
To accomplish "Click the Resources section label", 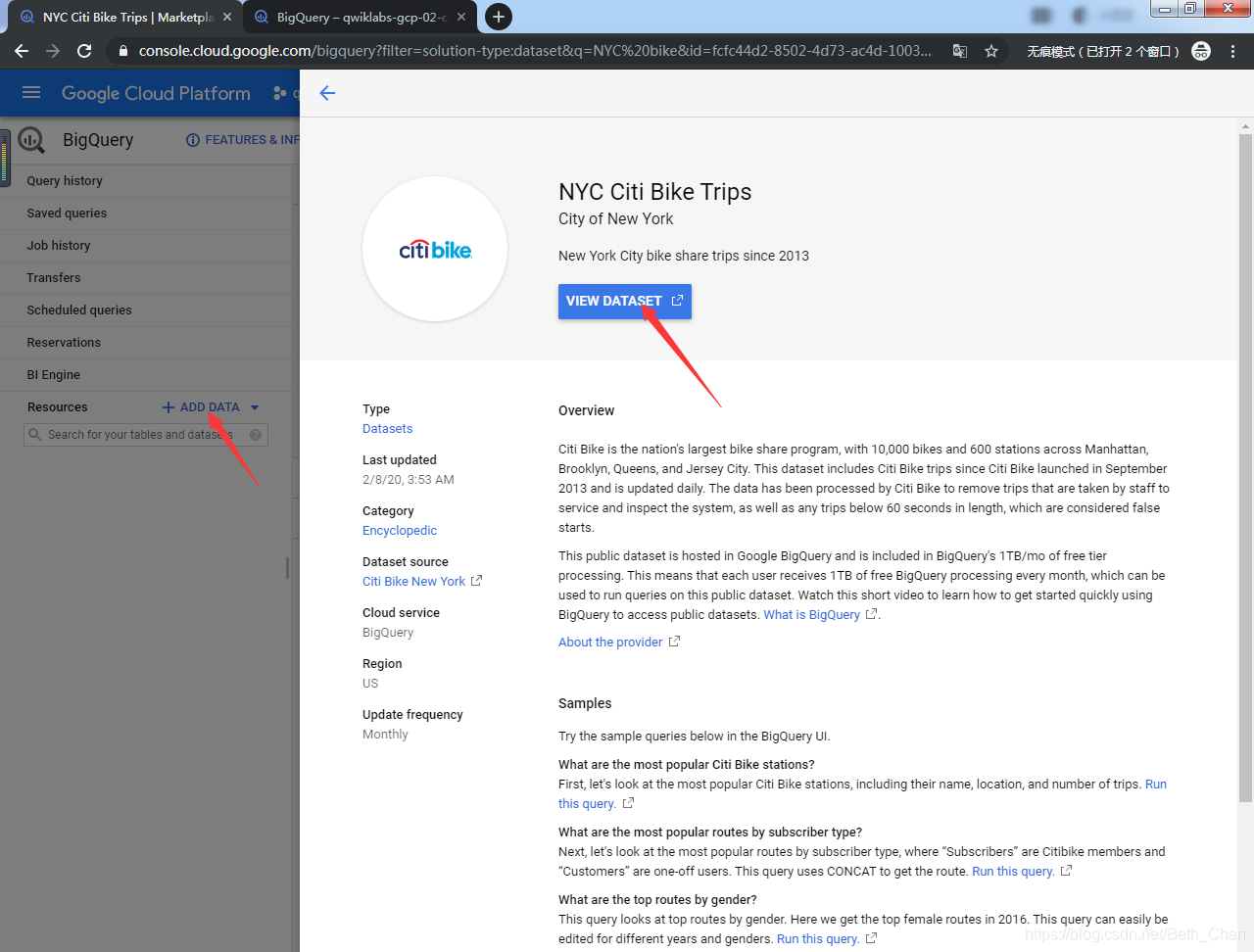I will pyautogui.click(x=58, y=407).
